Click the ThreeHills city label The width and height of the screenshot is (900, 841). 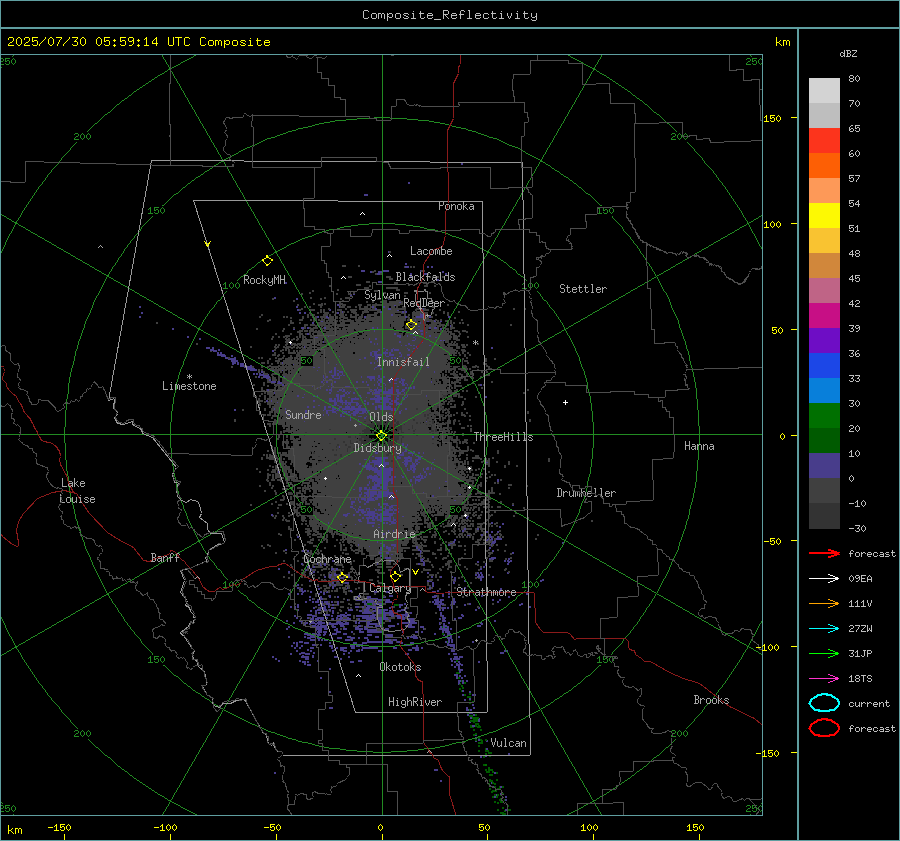[503, 437]
